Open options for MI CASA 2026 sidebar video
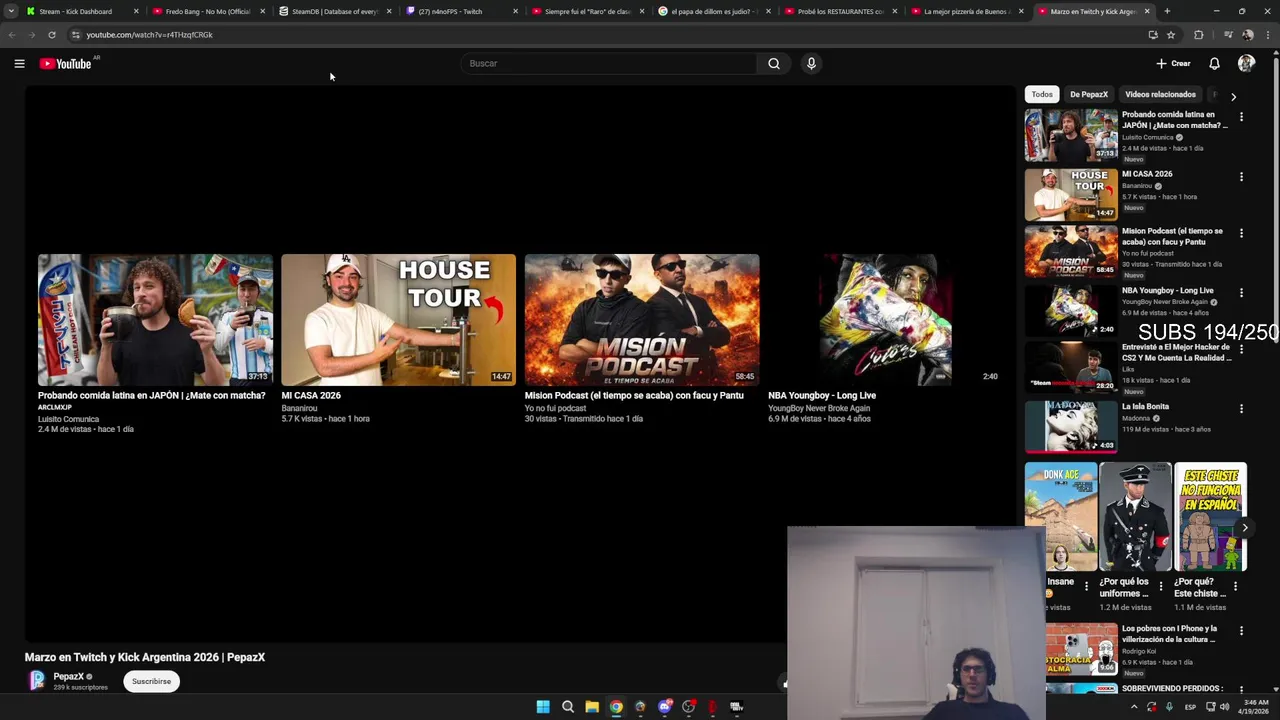This screenshot has width=1280, height=720. tap(1241, 177)
